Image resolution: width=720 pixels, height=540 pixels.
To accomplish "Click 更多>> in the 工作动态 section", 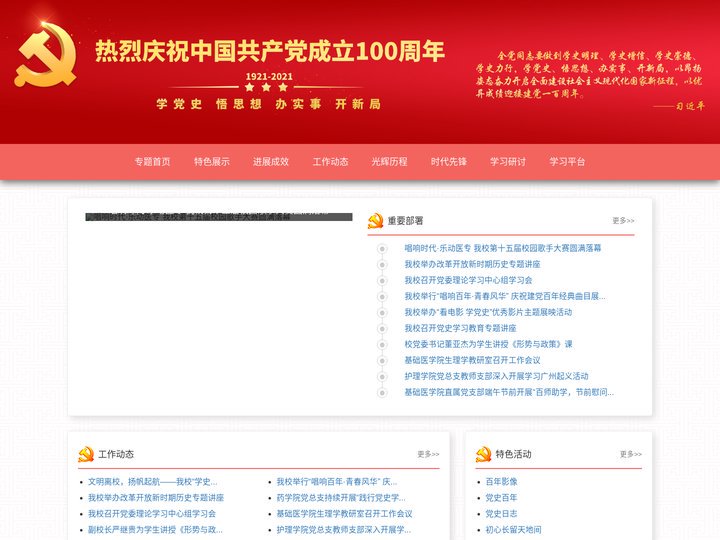I will coord(428,454).
